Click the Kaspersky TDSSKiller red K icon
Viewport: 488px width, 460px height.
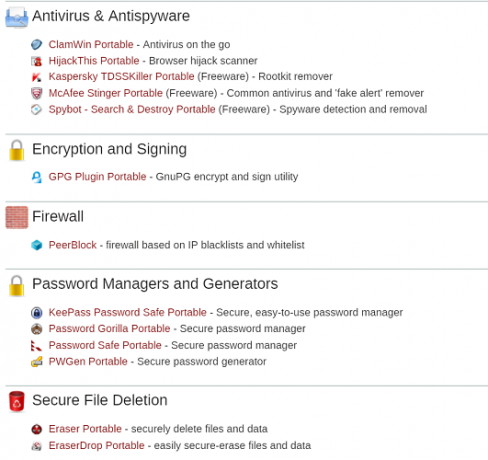37,77
